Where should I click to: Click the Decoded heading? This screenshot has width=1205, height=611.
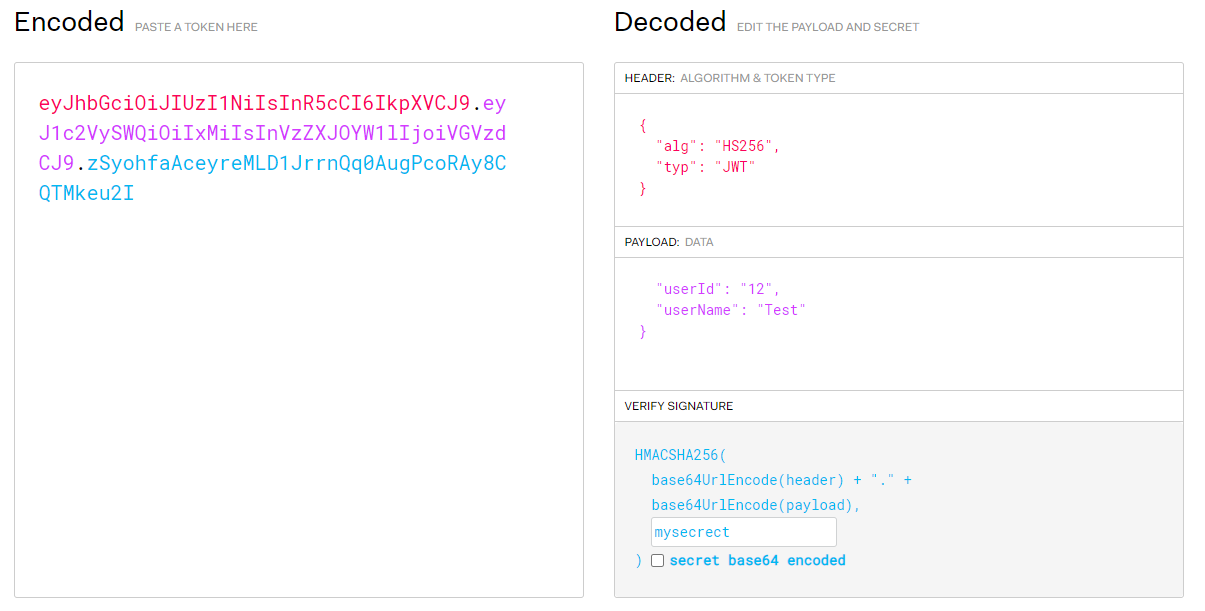[x=670, y=22]
